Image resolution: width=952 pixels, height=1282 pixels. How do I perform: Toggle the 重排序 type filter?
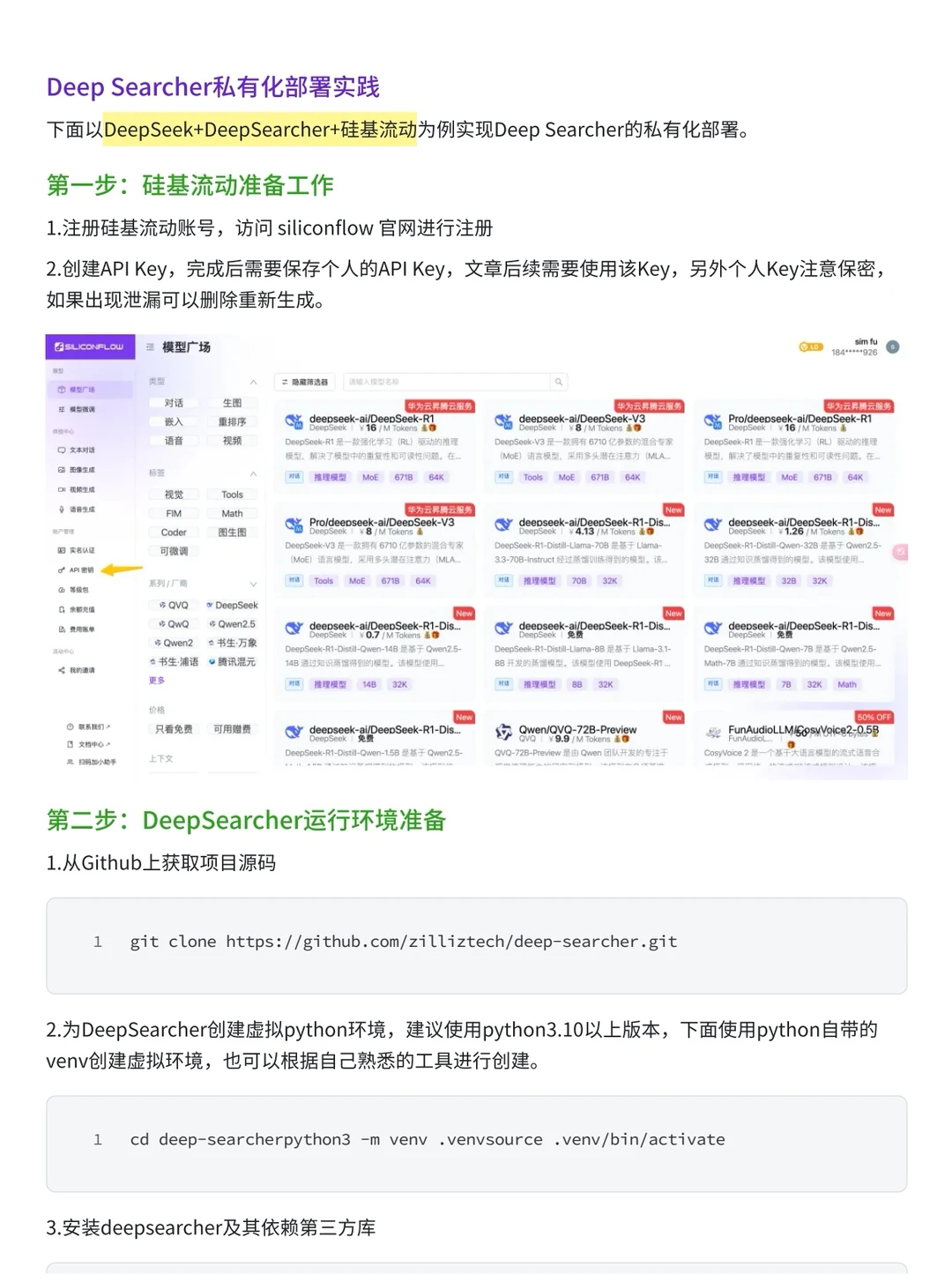(x=232, y=422)
